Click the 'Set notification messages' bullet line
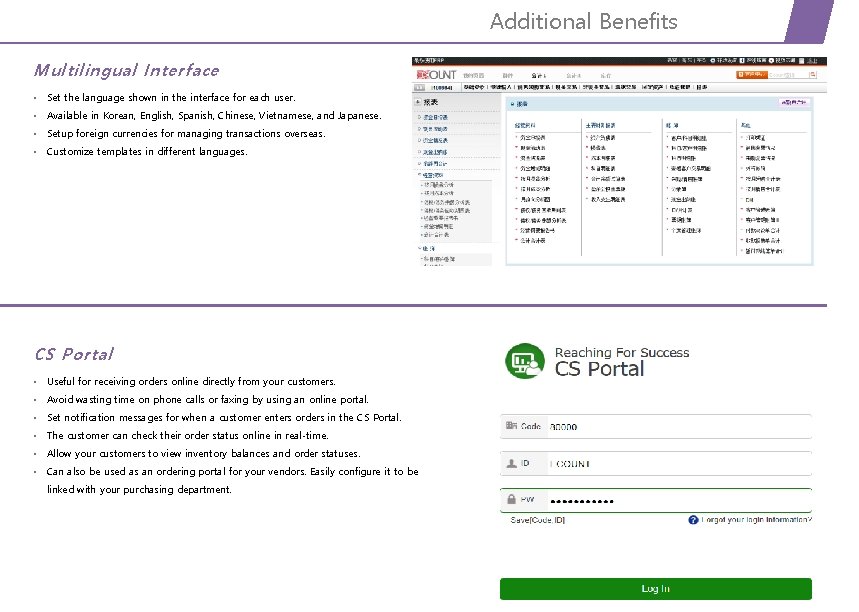 tap(224, 417)
